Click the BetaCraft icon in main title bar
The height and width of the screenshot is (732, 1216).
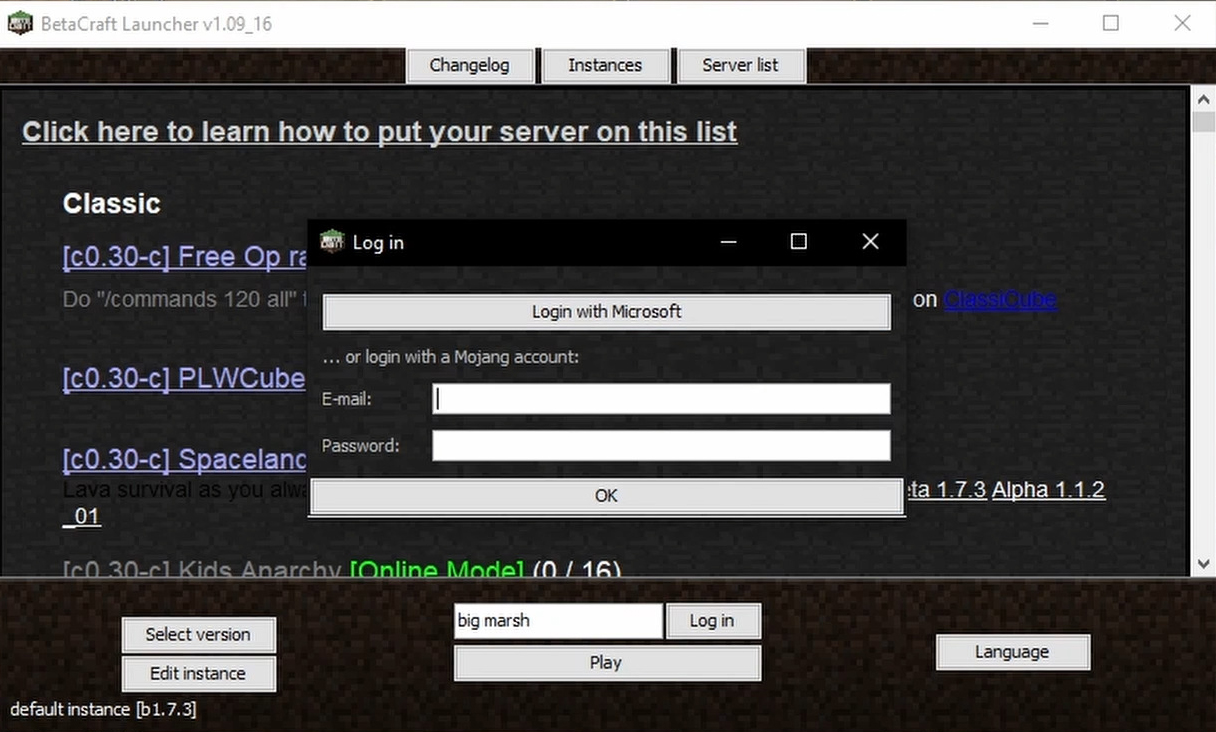click(x=20, y=23)
